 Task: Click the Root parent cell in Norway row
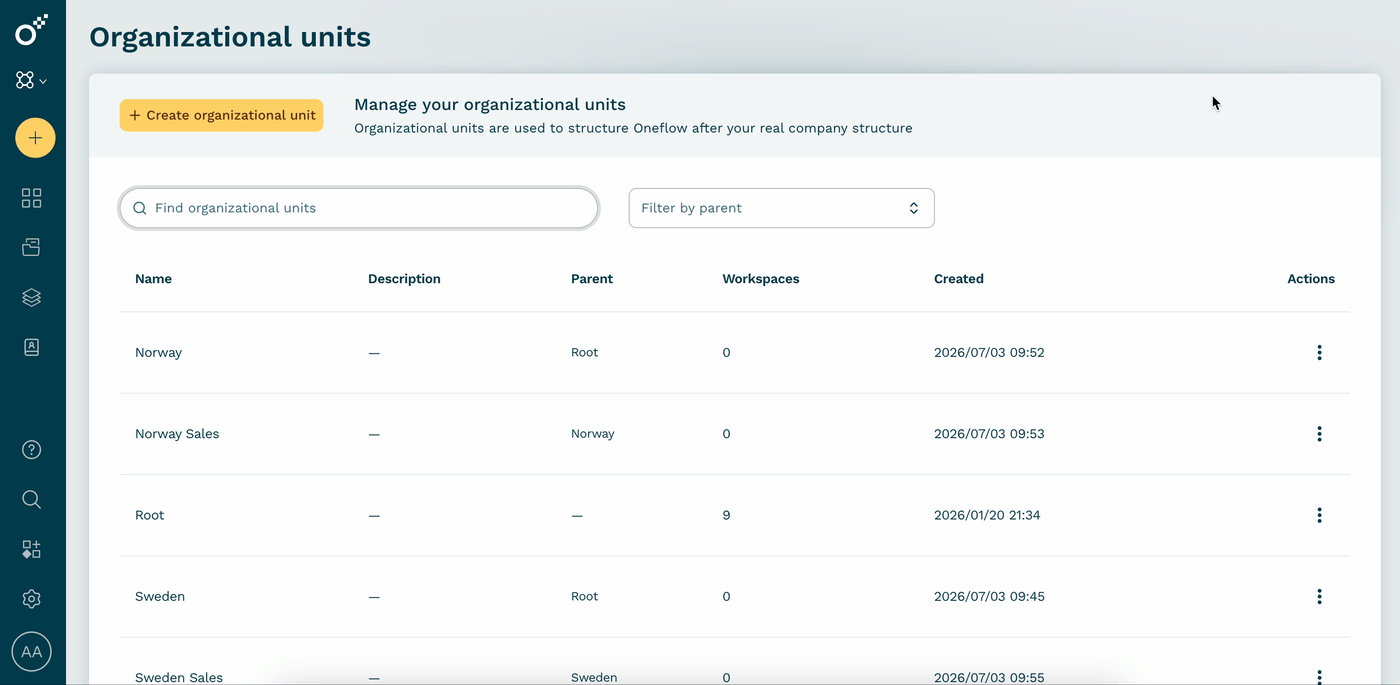click(585, 352)
